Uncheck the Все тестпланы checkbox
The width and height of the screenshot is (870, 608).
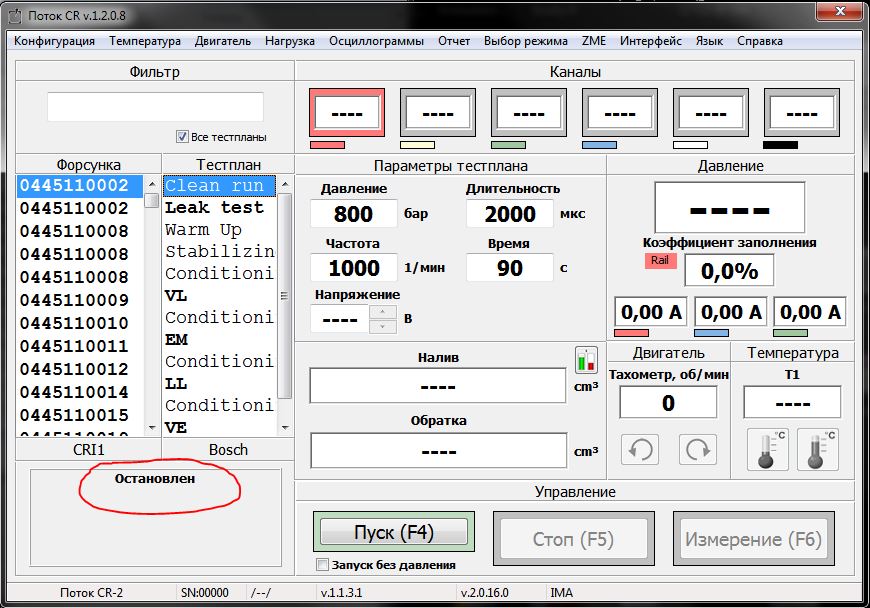pyautogui.click(x=182, y=137)
